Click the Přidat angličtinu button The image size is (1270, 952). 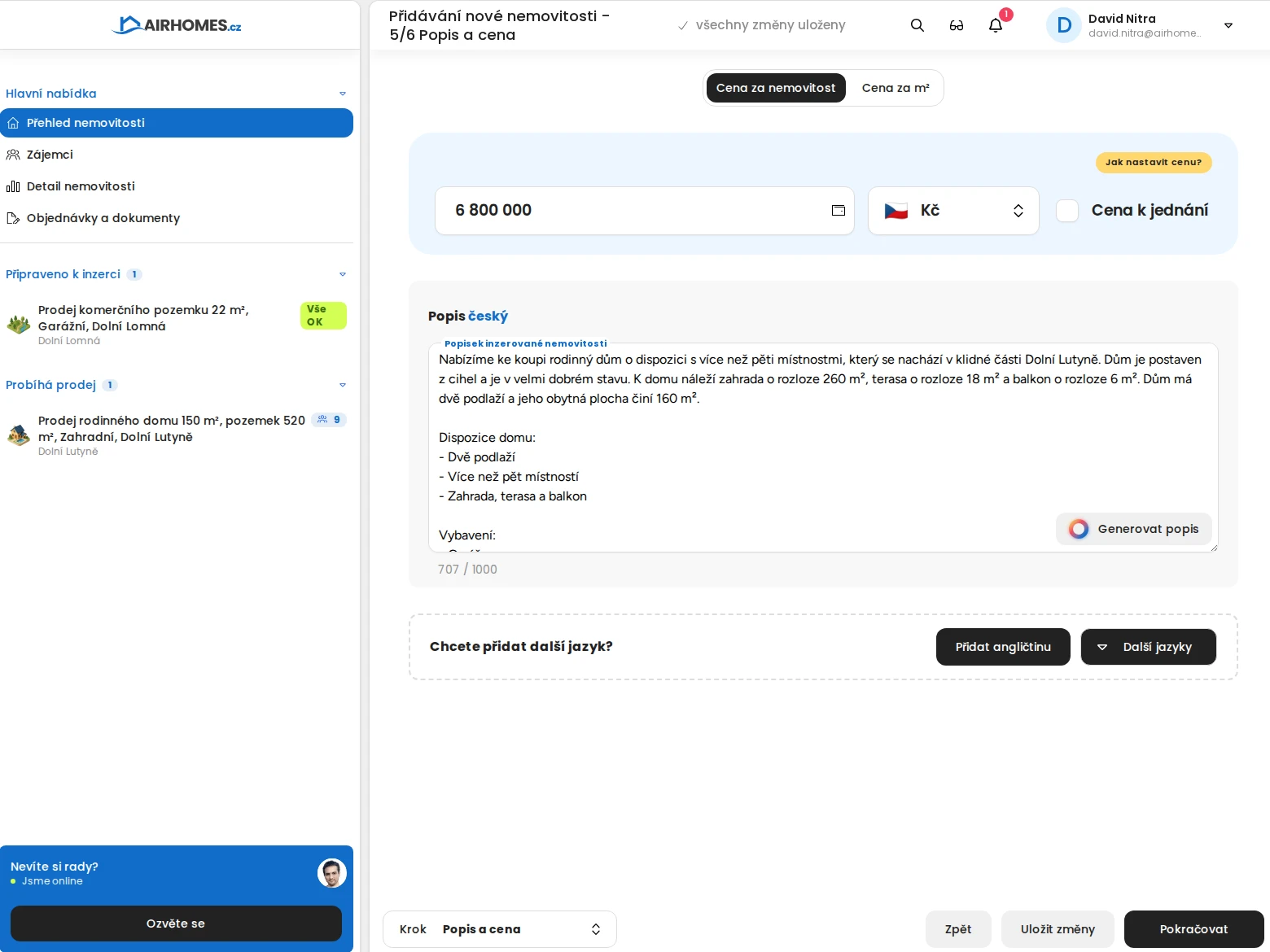click(1003, 647)
